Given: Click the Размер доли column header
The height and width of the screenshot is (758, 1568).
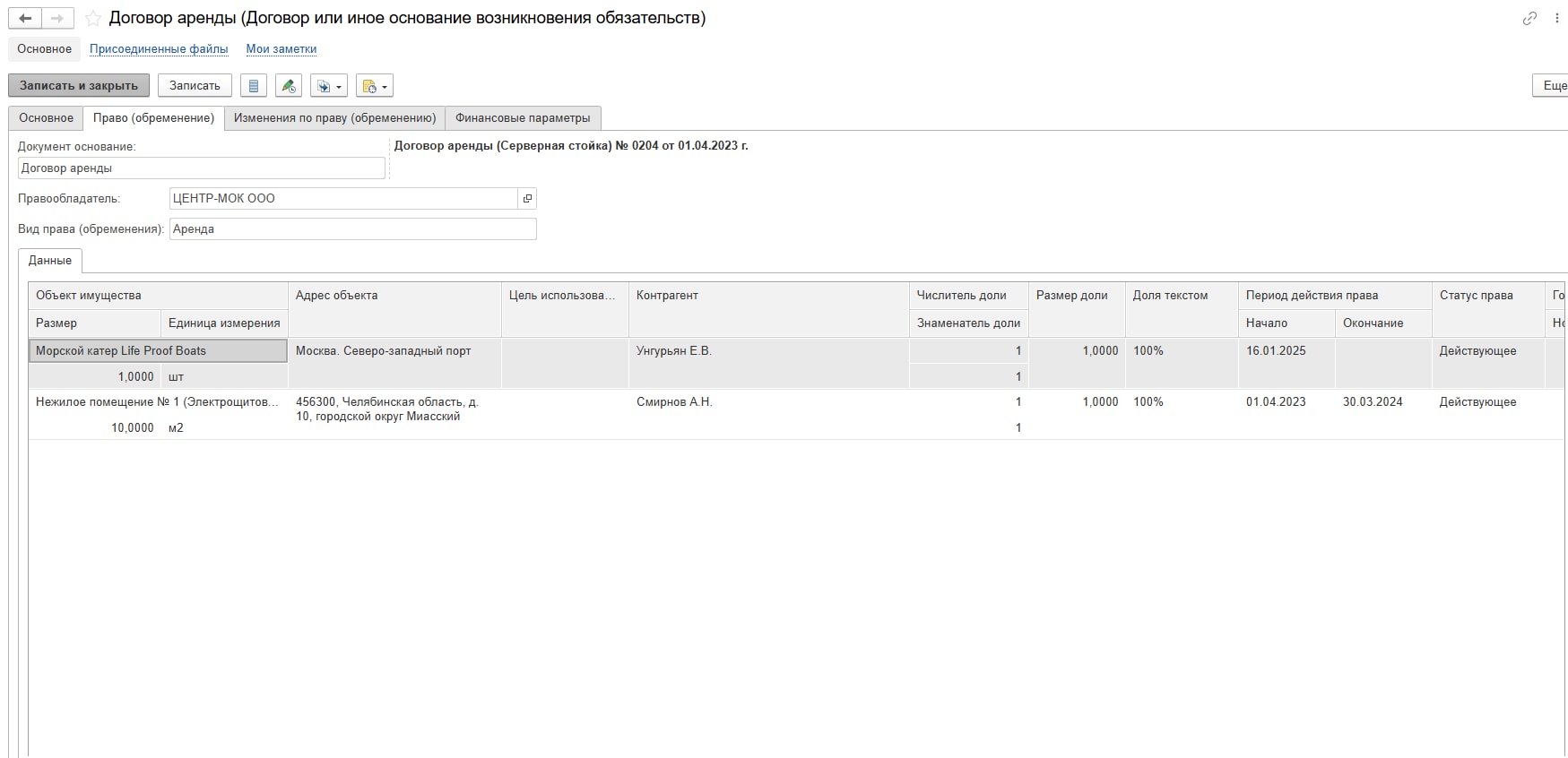Looking at the screenshot, I should 1077,309.
